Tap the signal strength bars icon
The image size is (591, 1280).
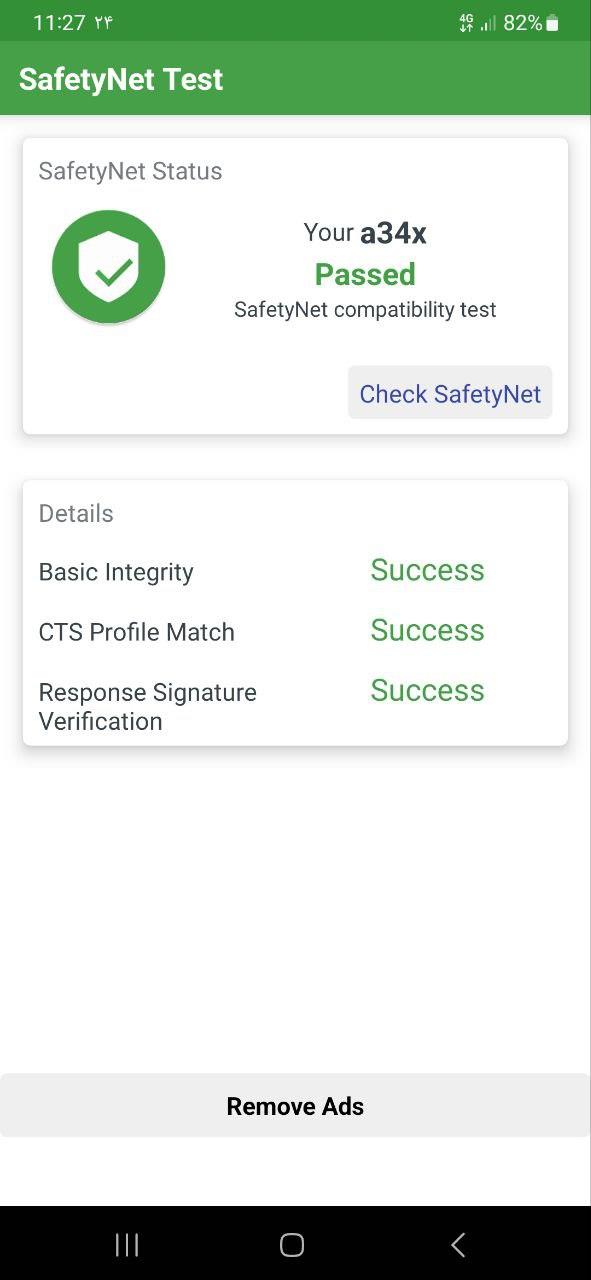tap(488, 23)
